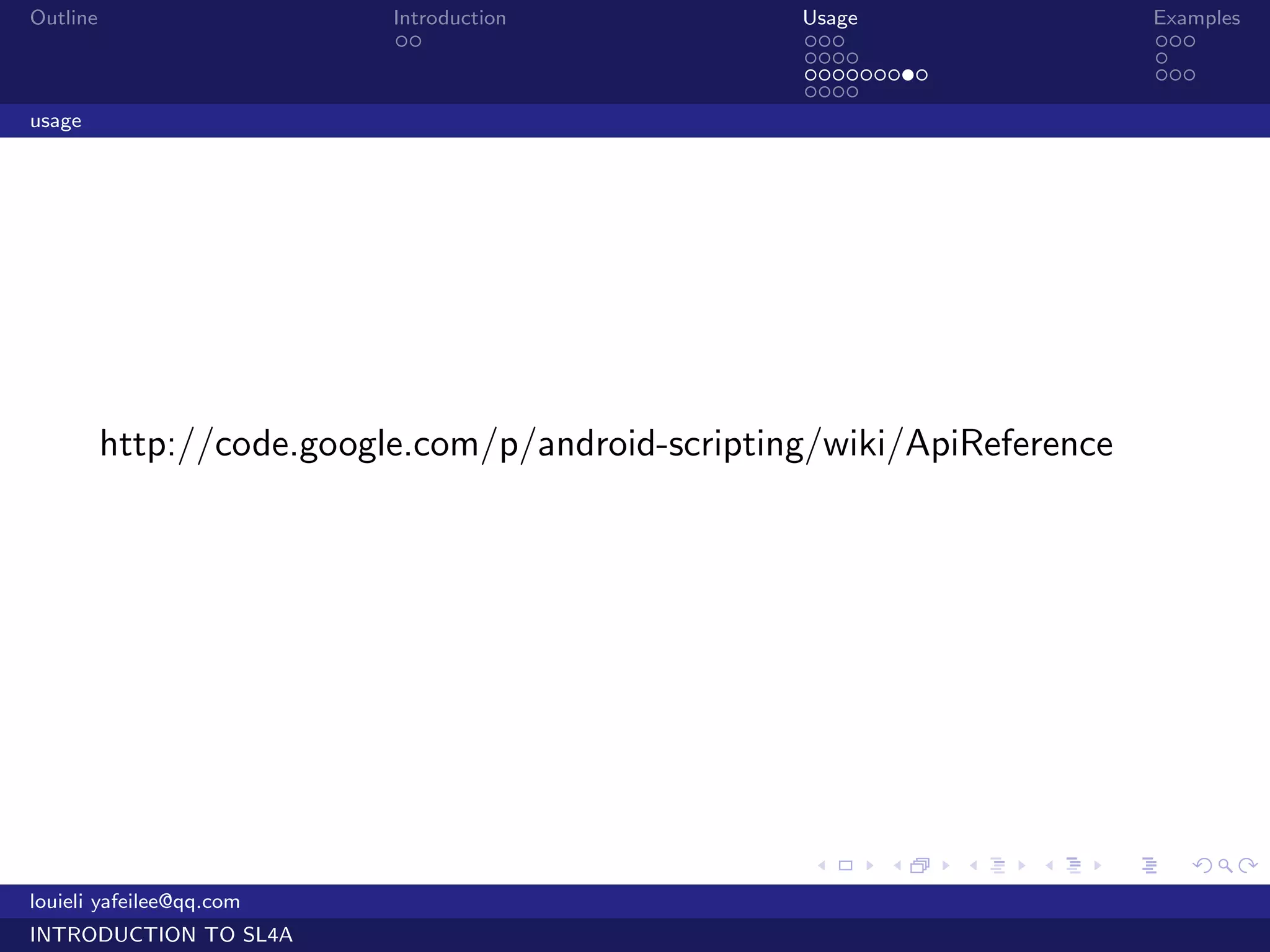The width and height of the screenshot is (1270, 952).
Task: Go to next section arrow
Action: click(1098, 865)
